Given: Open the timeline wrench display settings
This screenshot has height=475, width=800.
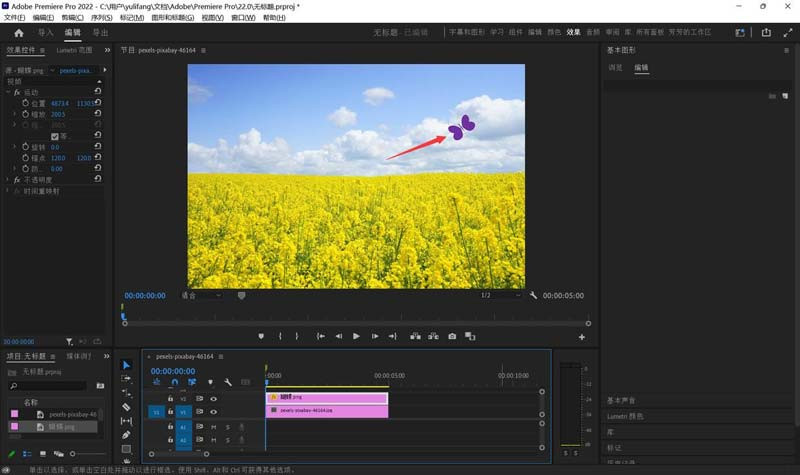Looking at the screenshot, I should point(228,382).
